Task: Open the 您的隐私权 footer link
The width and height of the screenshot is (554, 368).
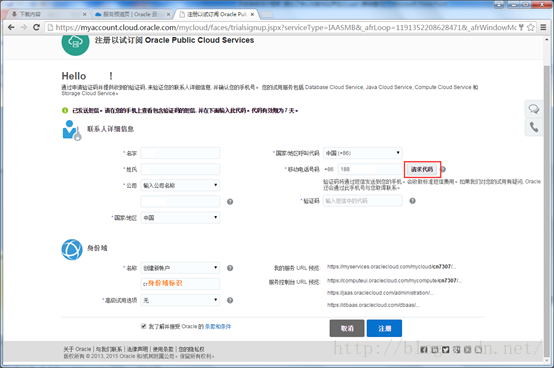Action: click(191, 349)
